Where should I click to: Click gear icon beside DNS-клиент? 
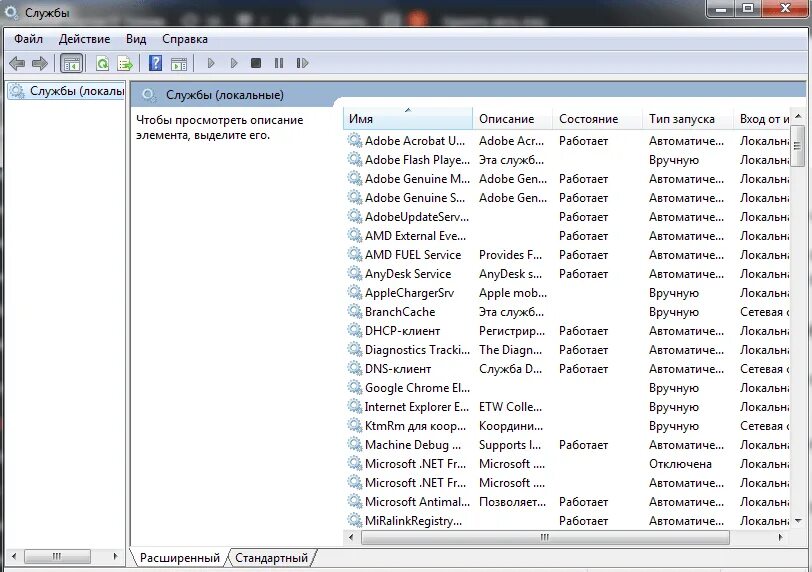pyautogui.click(x=355, y=369)
